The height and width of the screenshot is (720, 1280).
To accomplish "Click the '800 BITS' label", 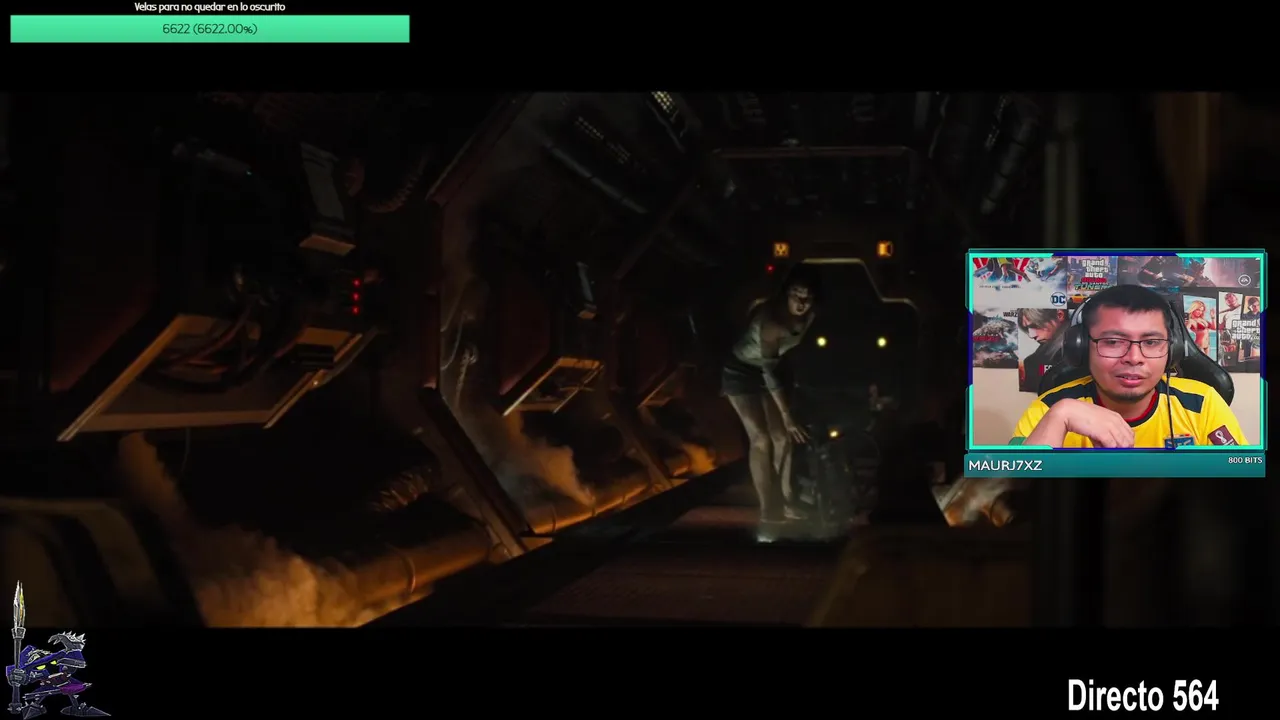I will click(x=1245, y=460).
